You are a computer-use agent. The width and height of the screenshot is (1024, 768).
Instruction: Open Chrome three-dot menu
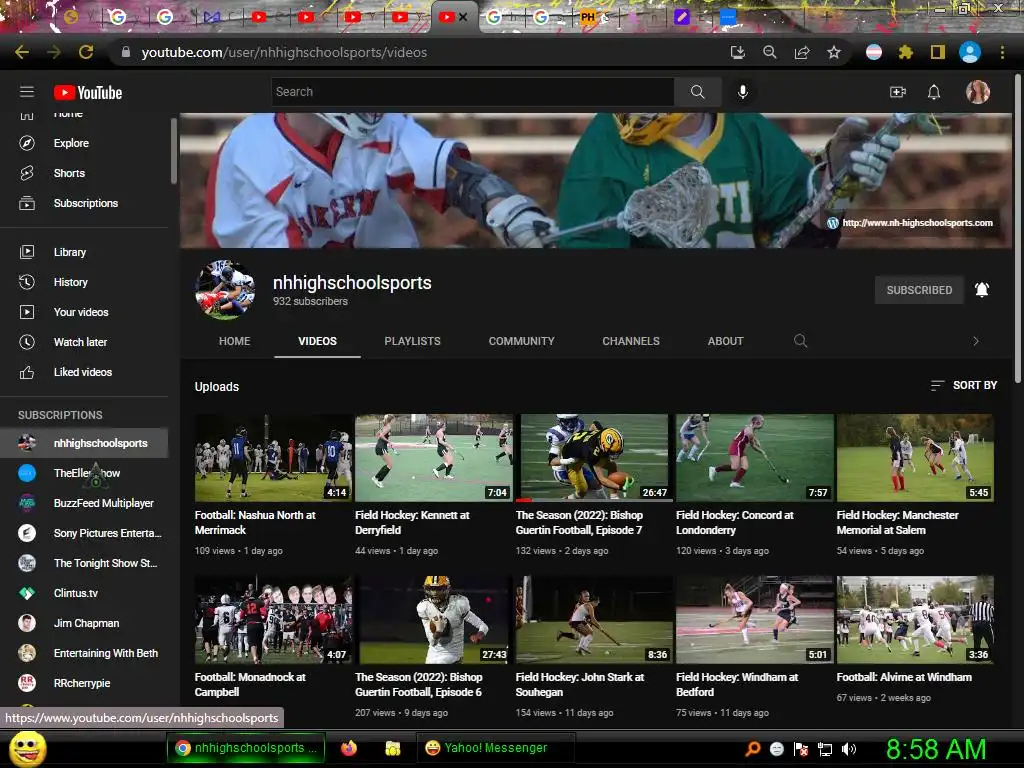tap(1002, 52)
